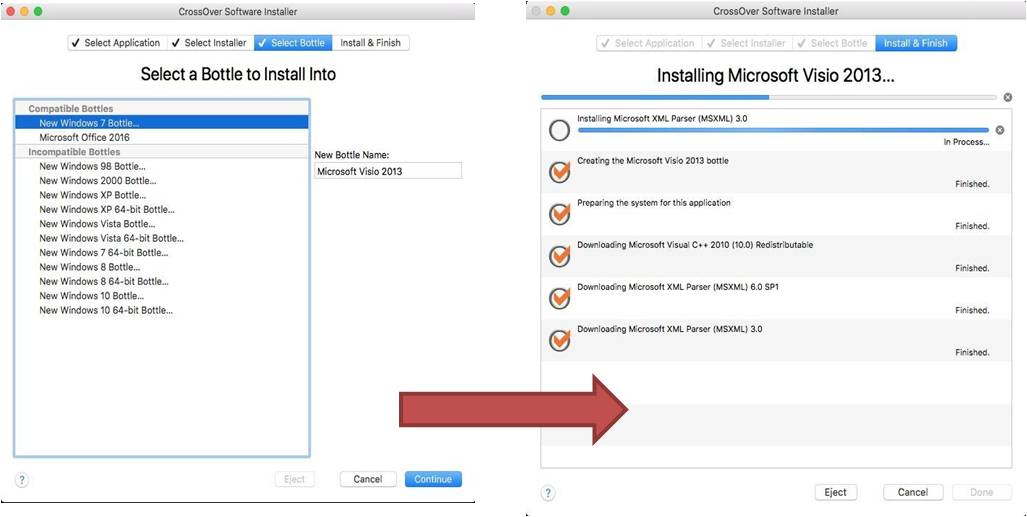Click Eject in Select Bottle window

click(x=294, y=479)
